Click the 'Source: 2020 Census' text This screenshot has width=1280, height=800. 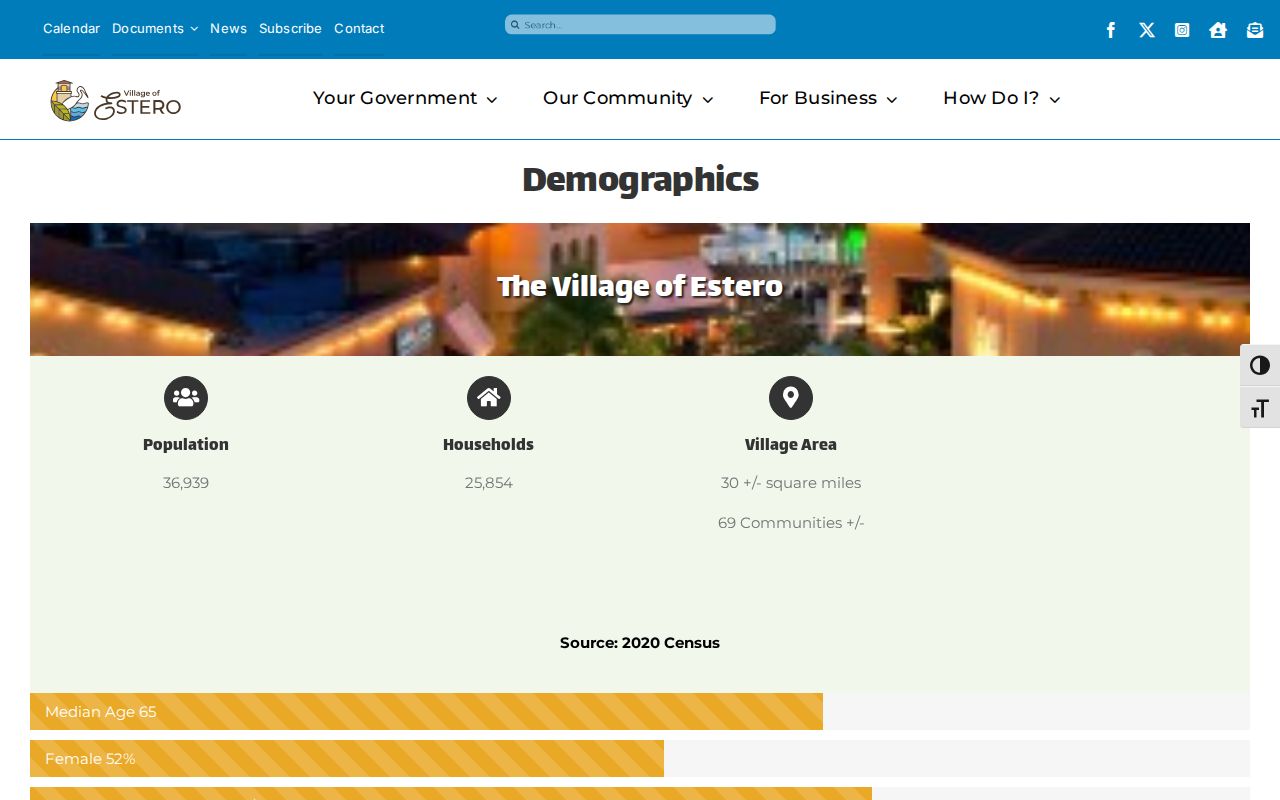click(640, 643)
